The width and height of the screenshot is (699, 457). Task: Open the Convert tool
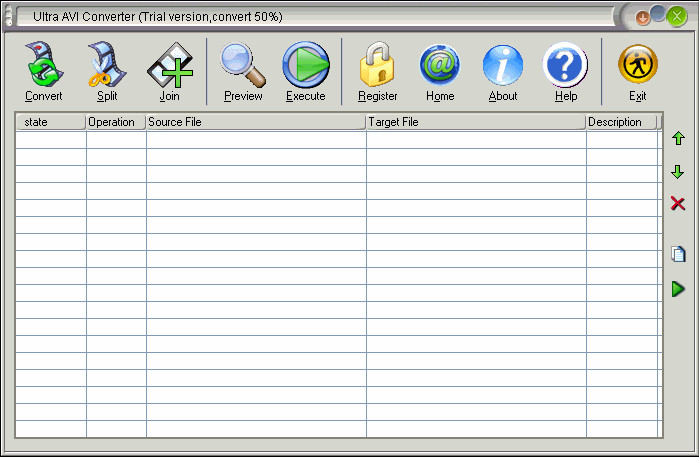(44, 71)
